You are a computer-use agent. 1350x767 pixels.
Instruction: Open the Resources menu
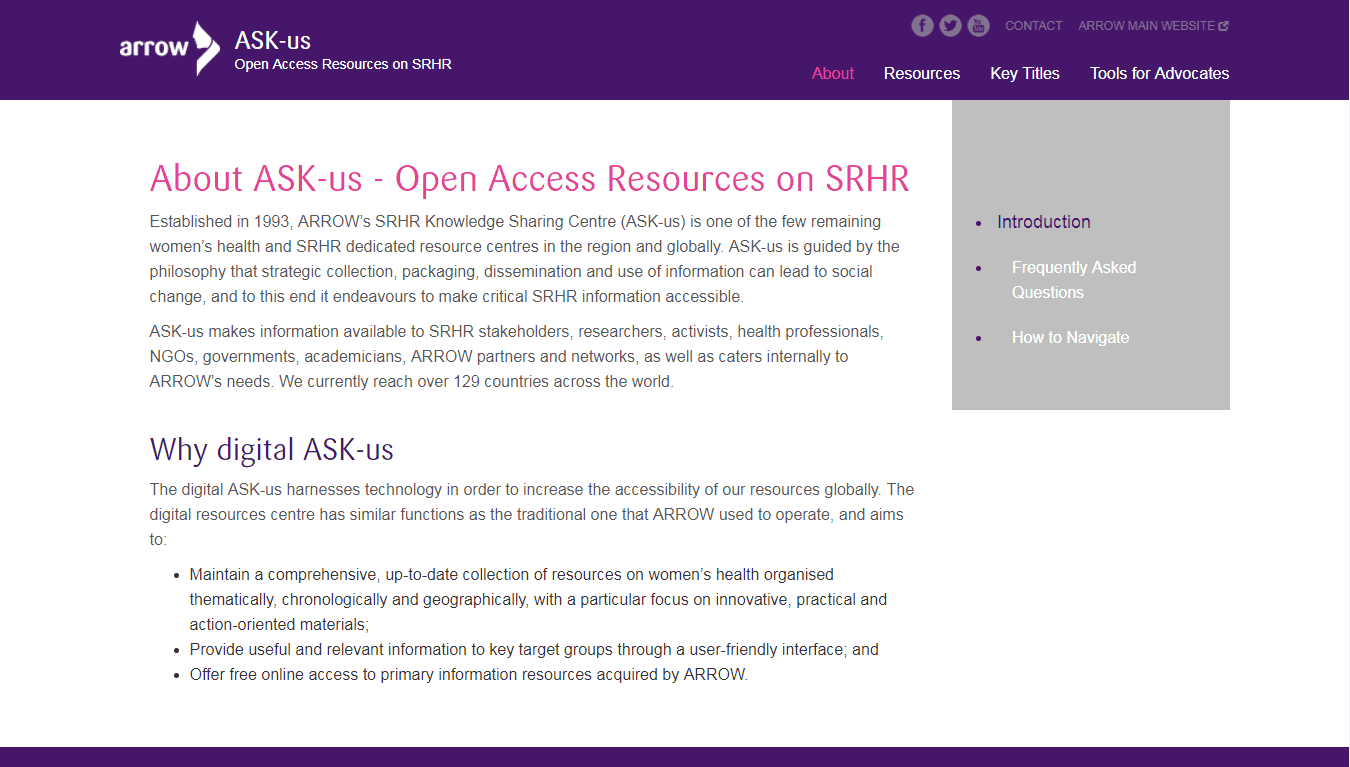[921, 73]
